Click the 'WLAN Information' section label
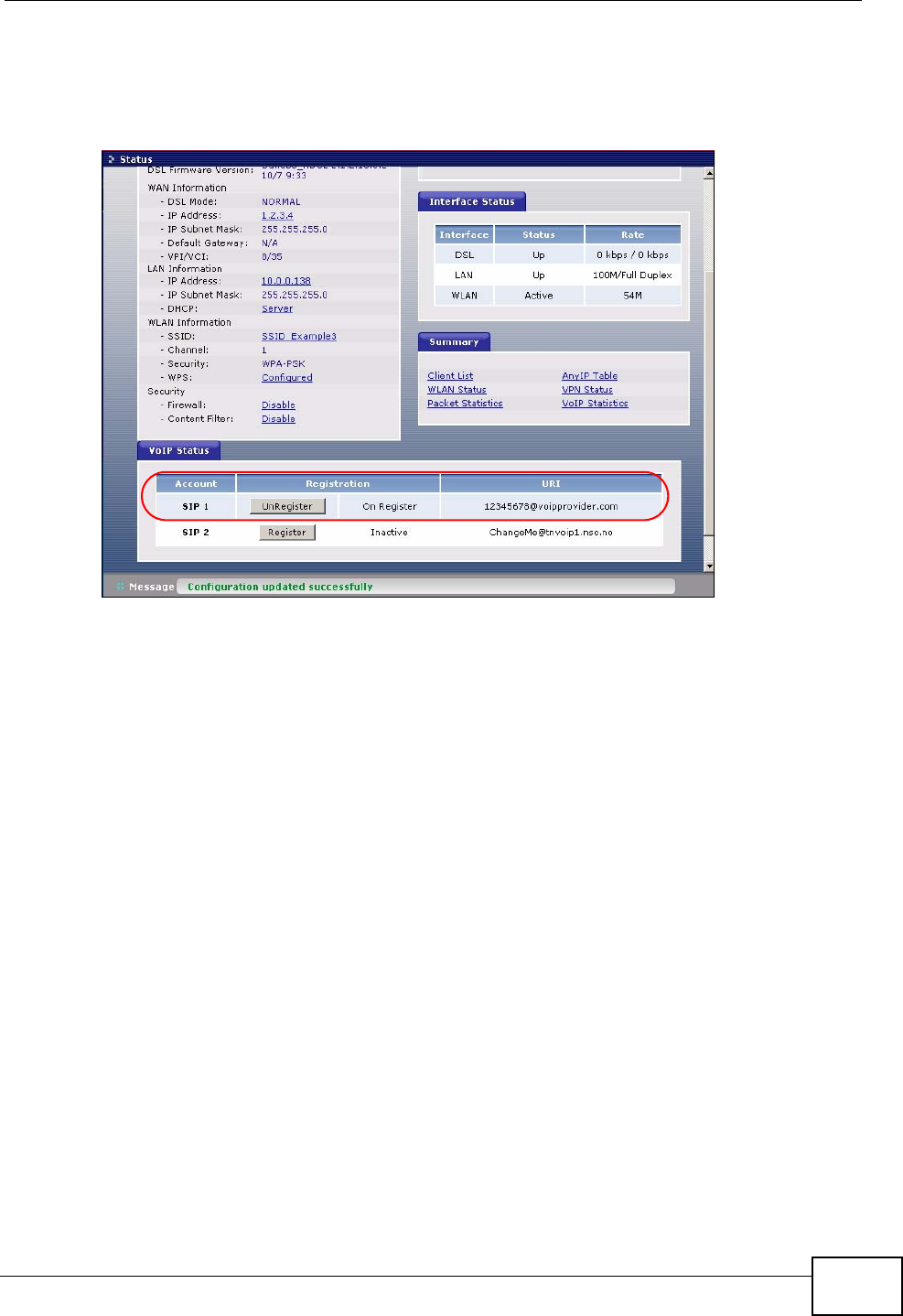Screen dimensions: 903x1316 tap(189, 323)
